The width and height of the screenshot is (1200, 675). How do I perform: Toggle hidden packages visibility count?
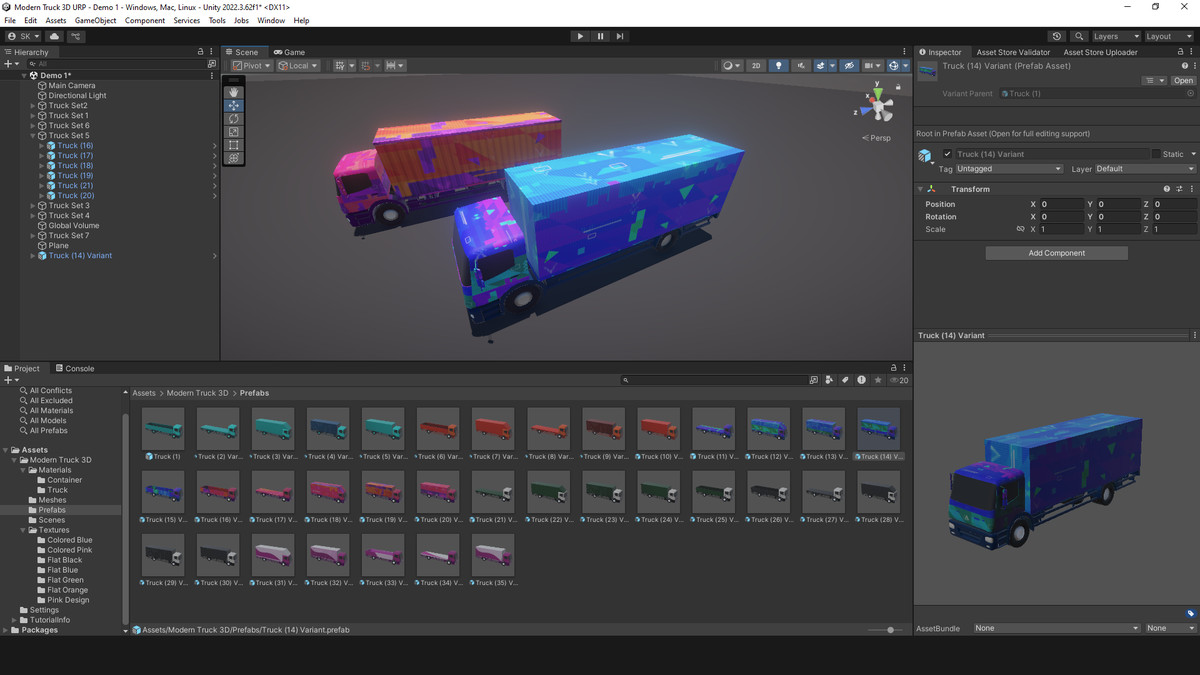point(899,380)
